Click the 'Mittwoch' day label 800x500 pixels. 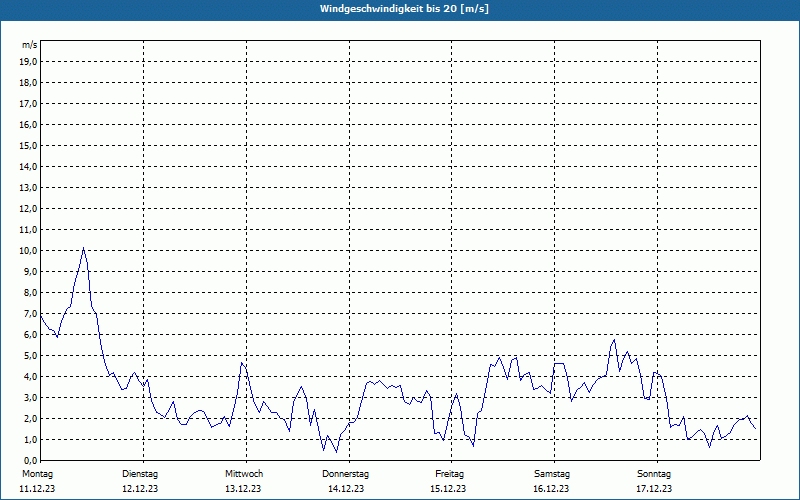tap(244, 474)
